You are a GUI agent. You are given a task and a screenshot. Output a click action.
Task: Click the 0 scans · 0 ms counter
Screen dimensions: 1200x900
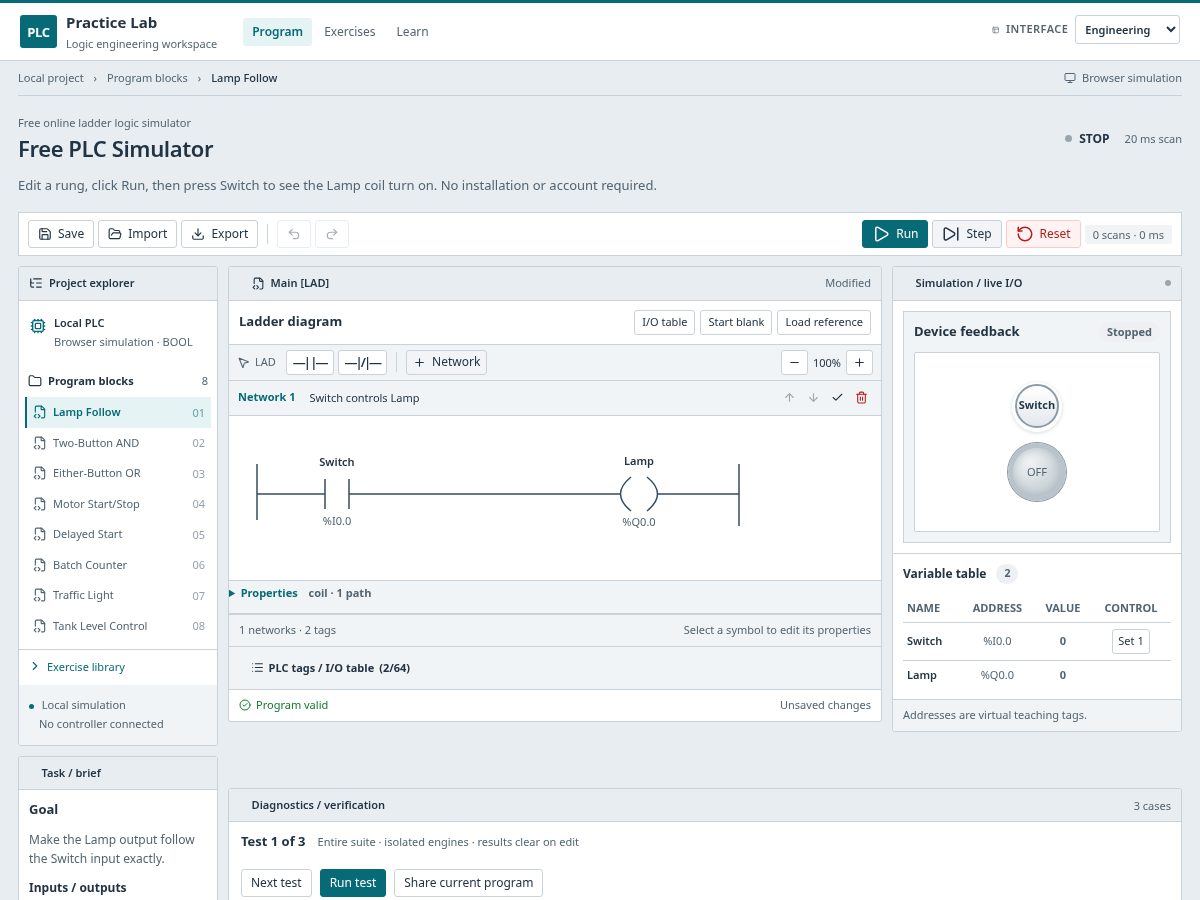click(1128, 235)
